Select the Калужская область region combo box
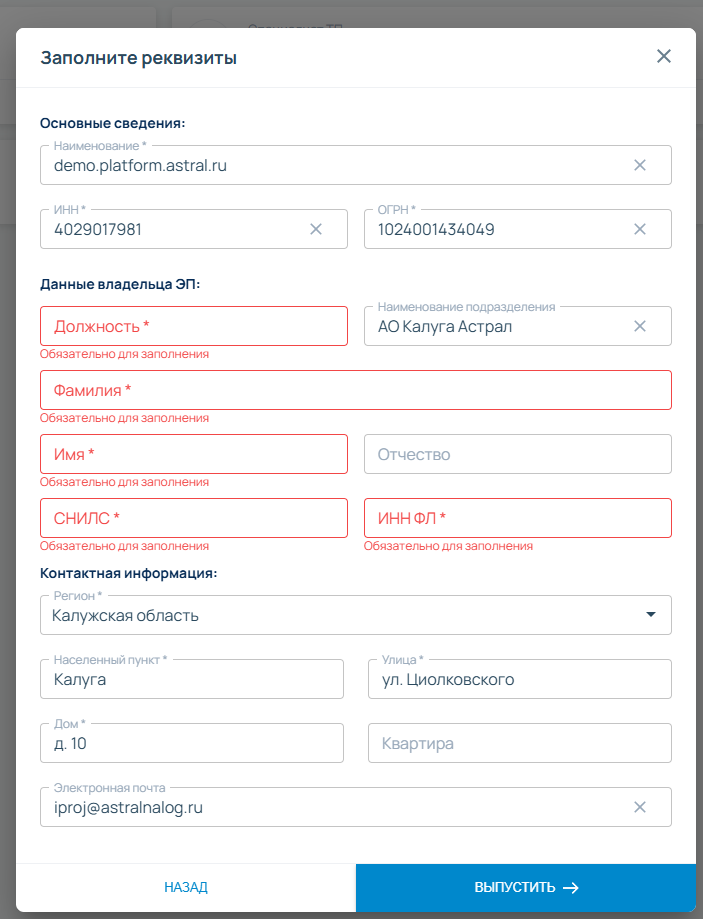Viewport: 703px width, 919px height. (356, 615)
